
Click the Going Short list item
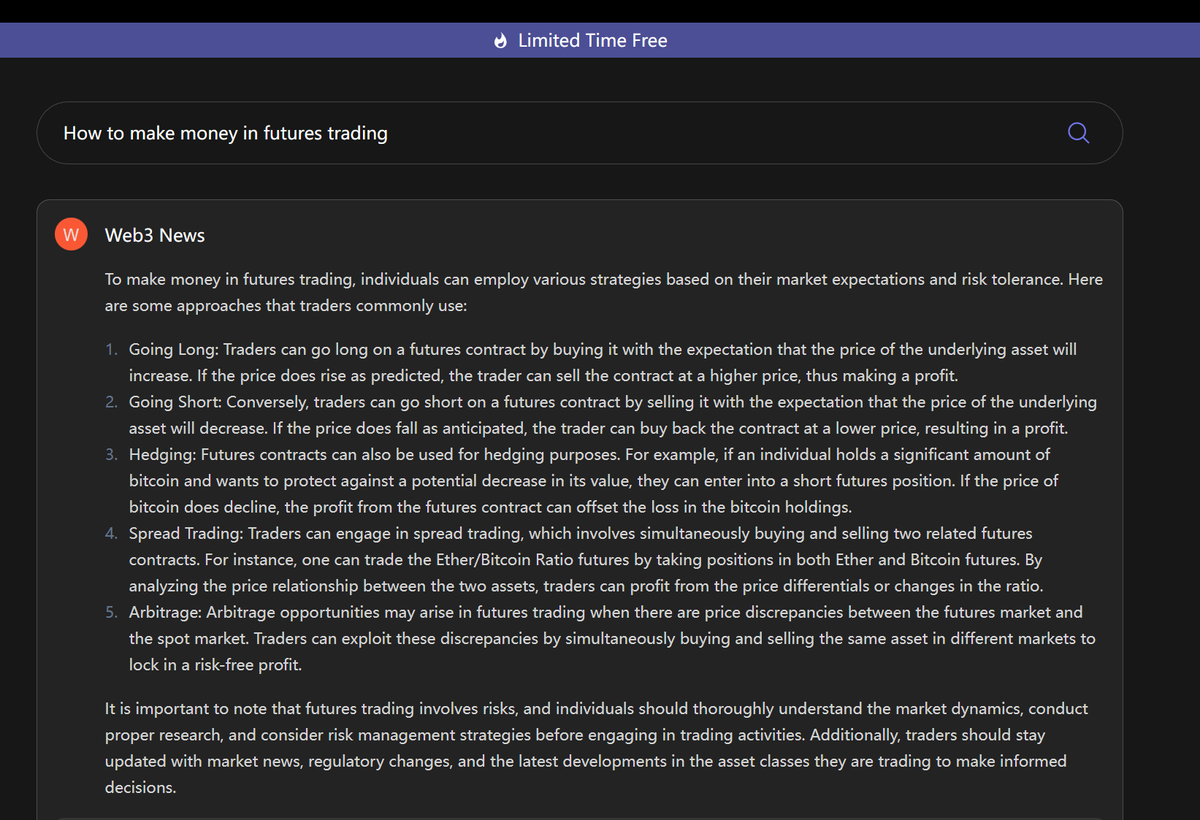603,415
